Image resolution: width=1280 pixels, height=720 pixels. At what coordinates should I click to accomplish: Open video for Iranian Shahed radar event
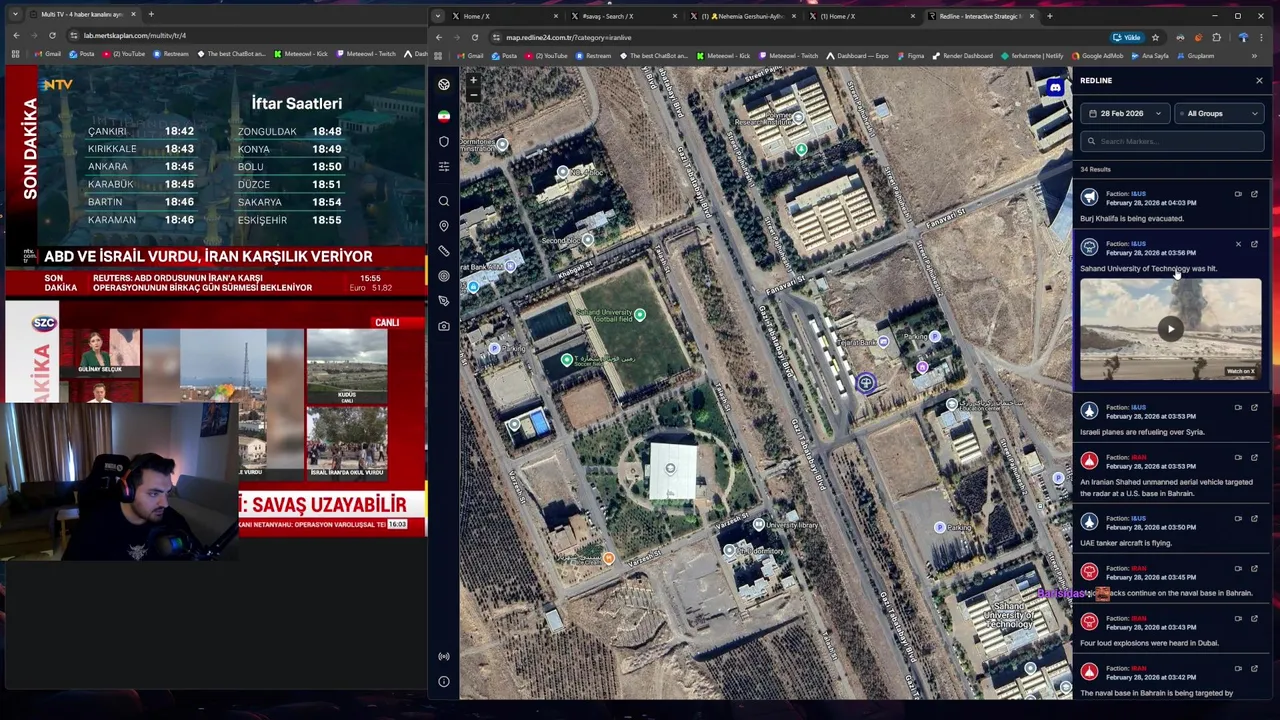click(x=1238, y=458)
